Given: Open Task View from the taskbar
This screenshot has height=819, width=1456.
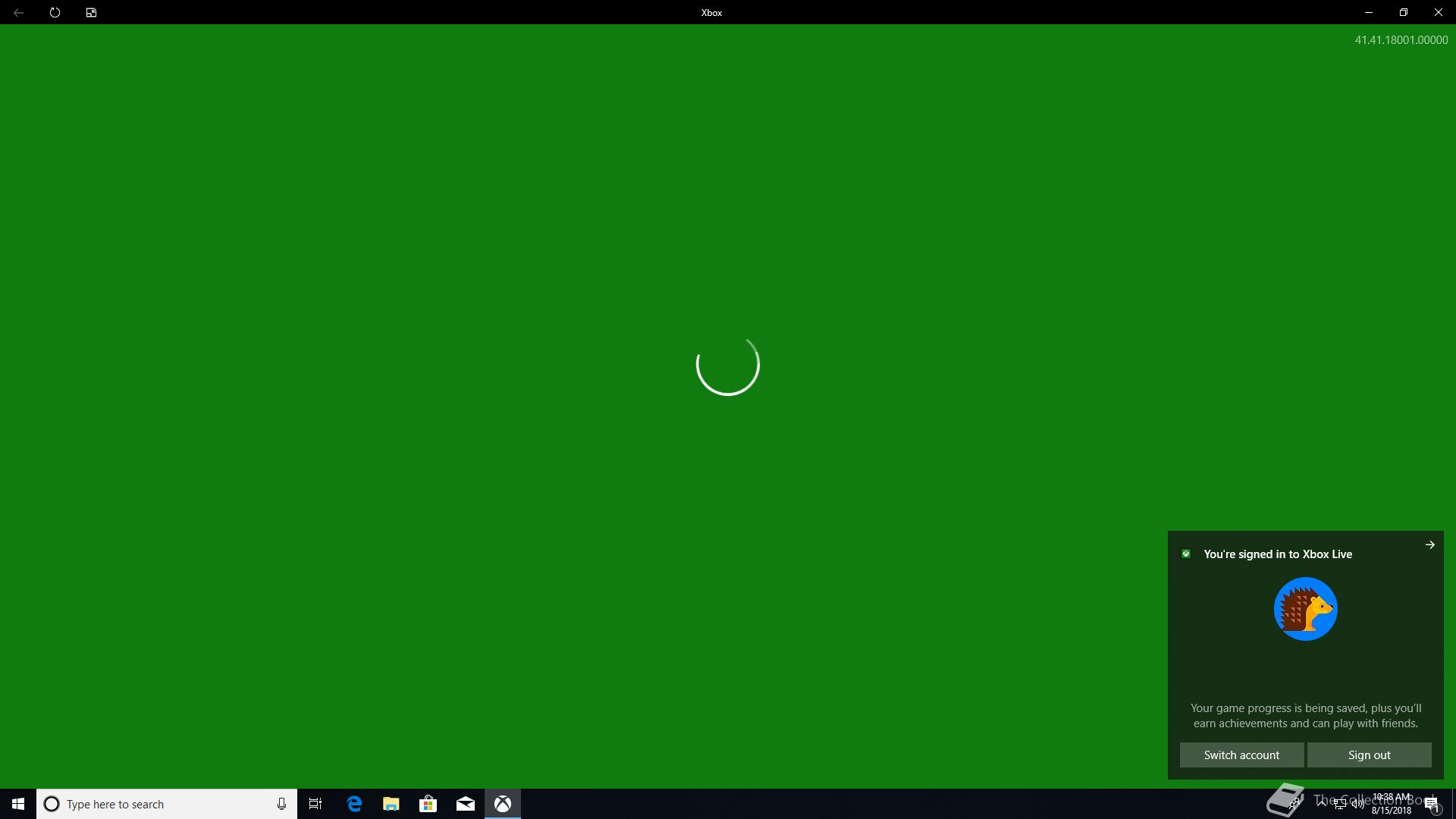Looking at the screenshot, I should click(x=315, y=804).
